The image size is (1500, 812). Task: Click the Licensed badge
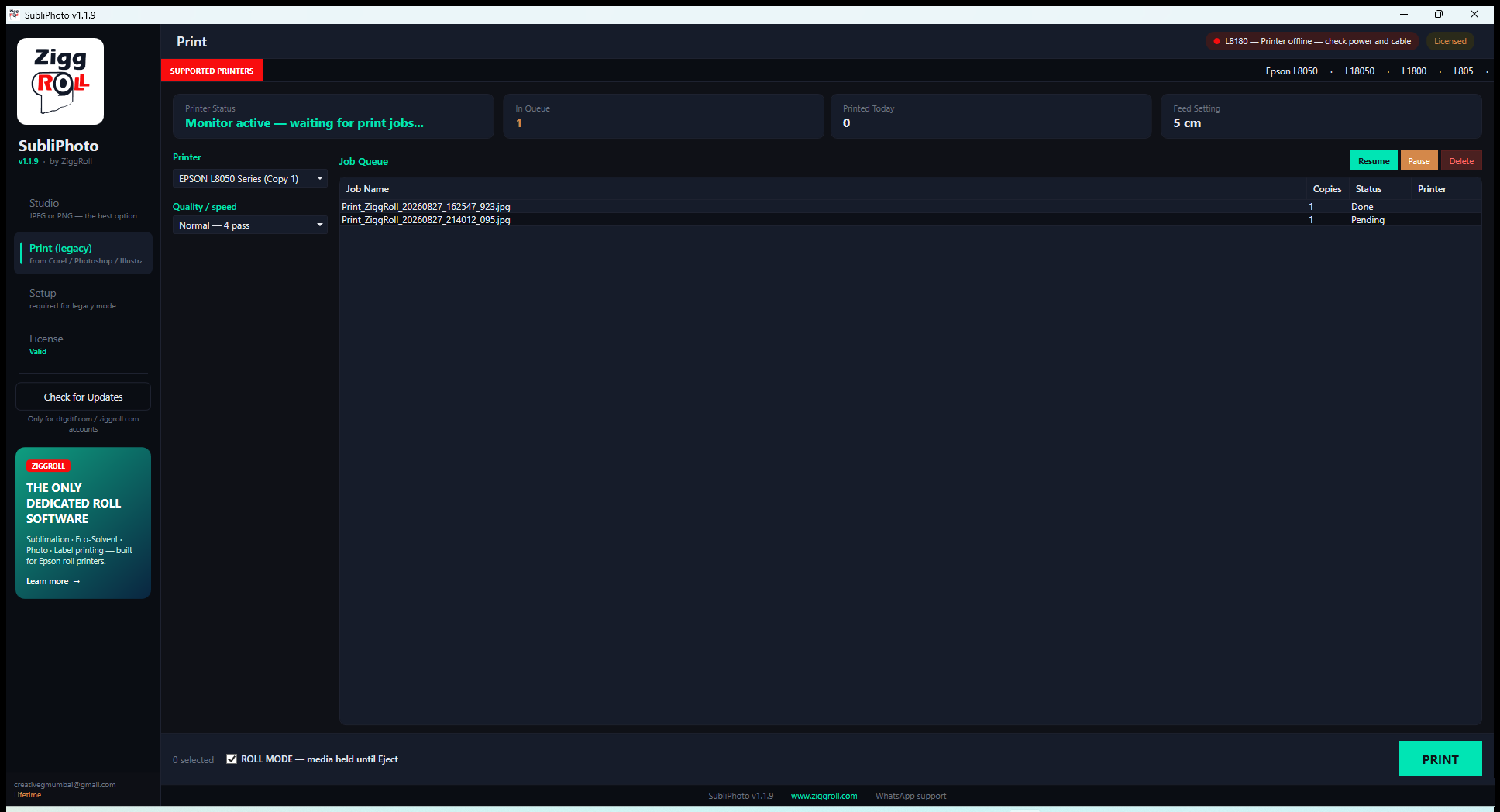point(1450,41)
